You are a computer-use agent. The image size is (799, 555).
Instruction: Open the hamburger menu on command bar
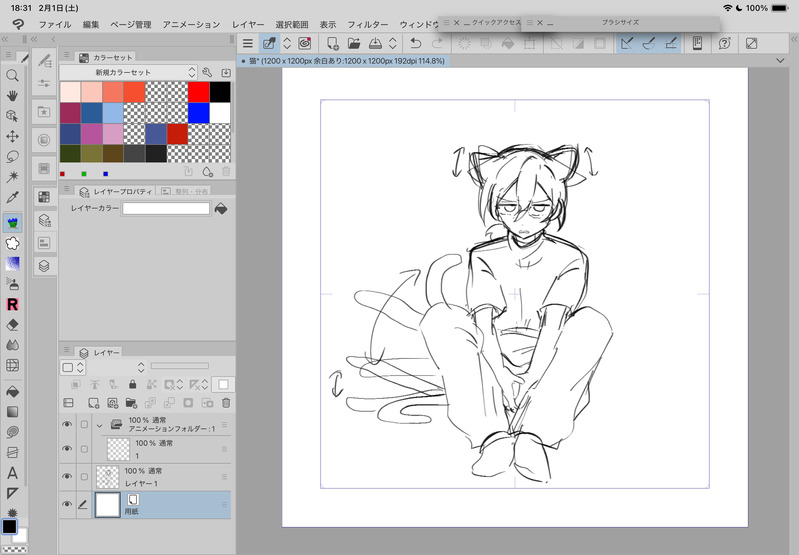[x=248, y=43]
